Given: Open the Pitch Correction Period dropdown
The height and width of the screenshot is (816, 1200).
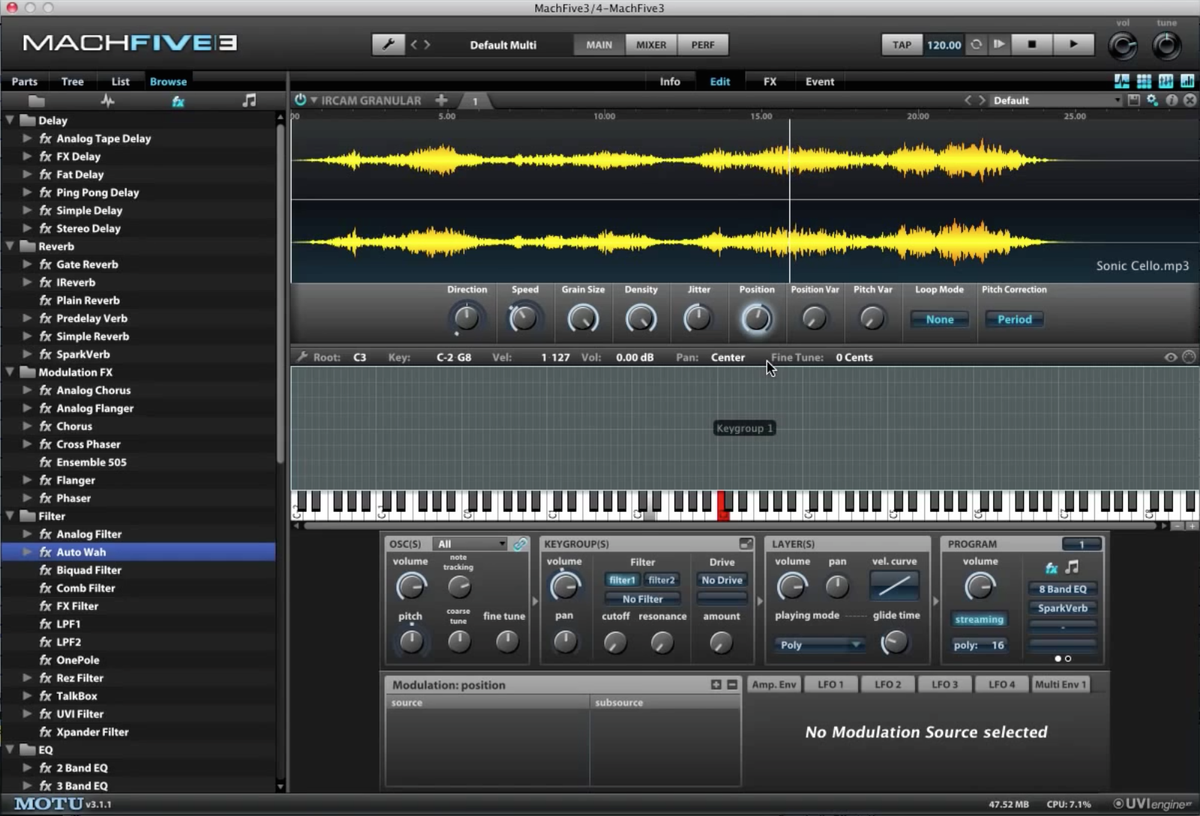Looking at the screenshot, I should pyautogui.click(x=1014, y=319).
